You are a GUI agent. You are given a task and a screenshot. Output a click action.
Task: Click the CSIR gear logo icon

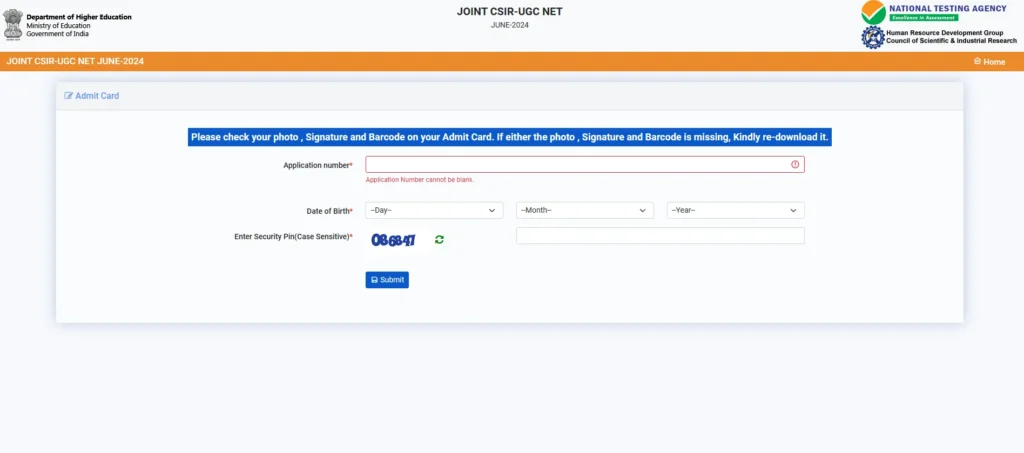point(872,37)
